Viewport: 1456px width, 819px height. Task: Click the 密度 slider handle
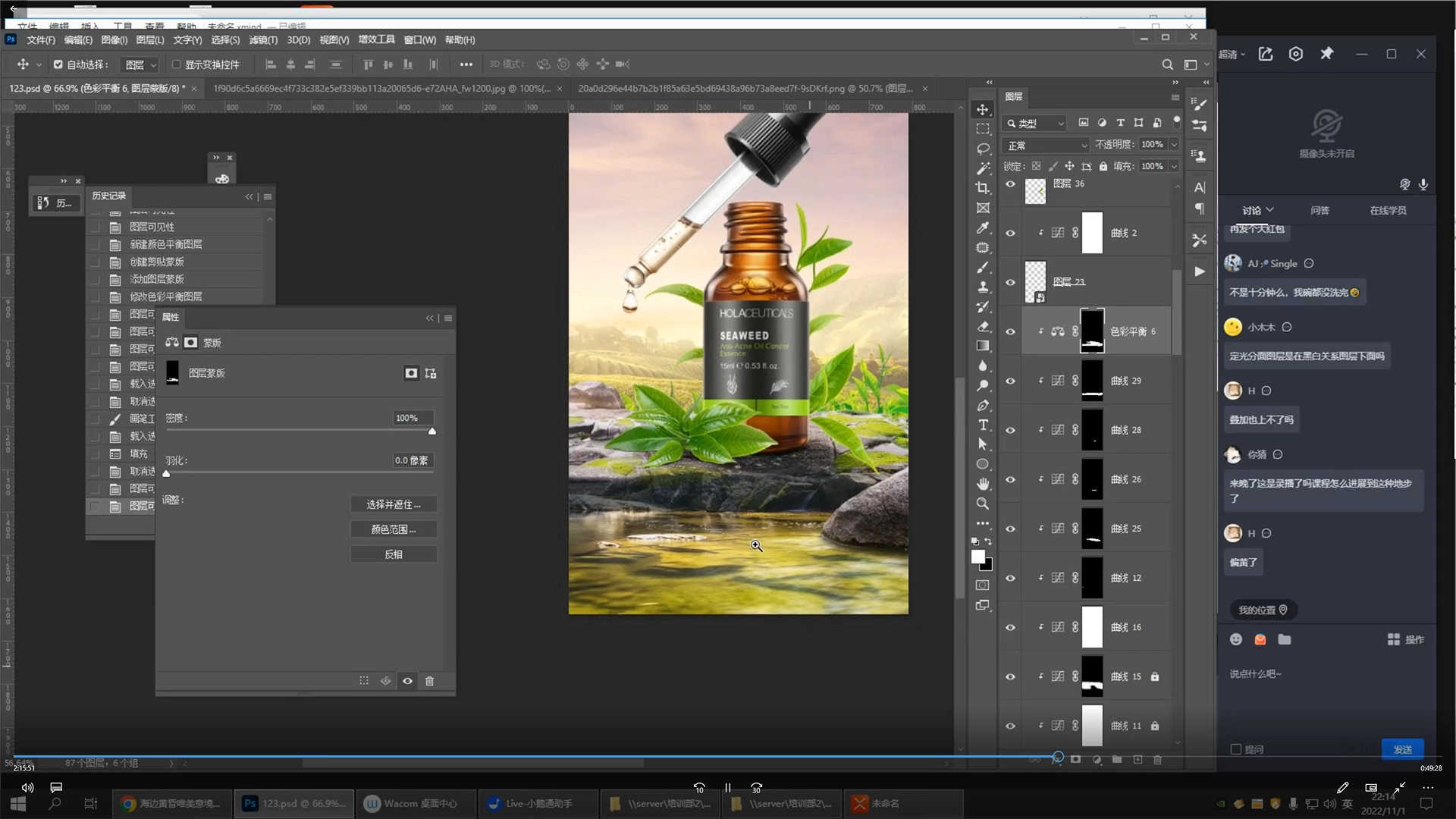(x=432, y=431)
